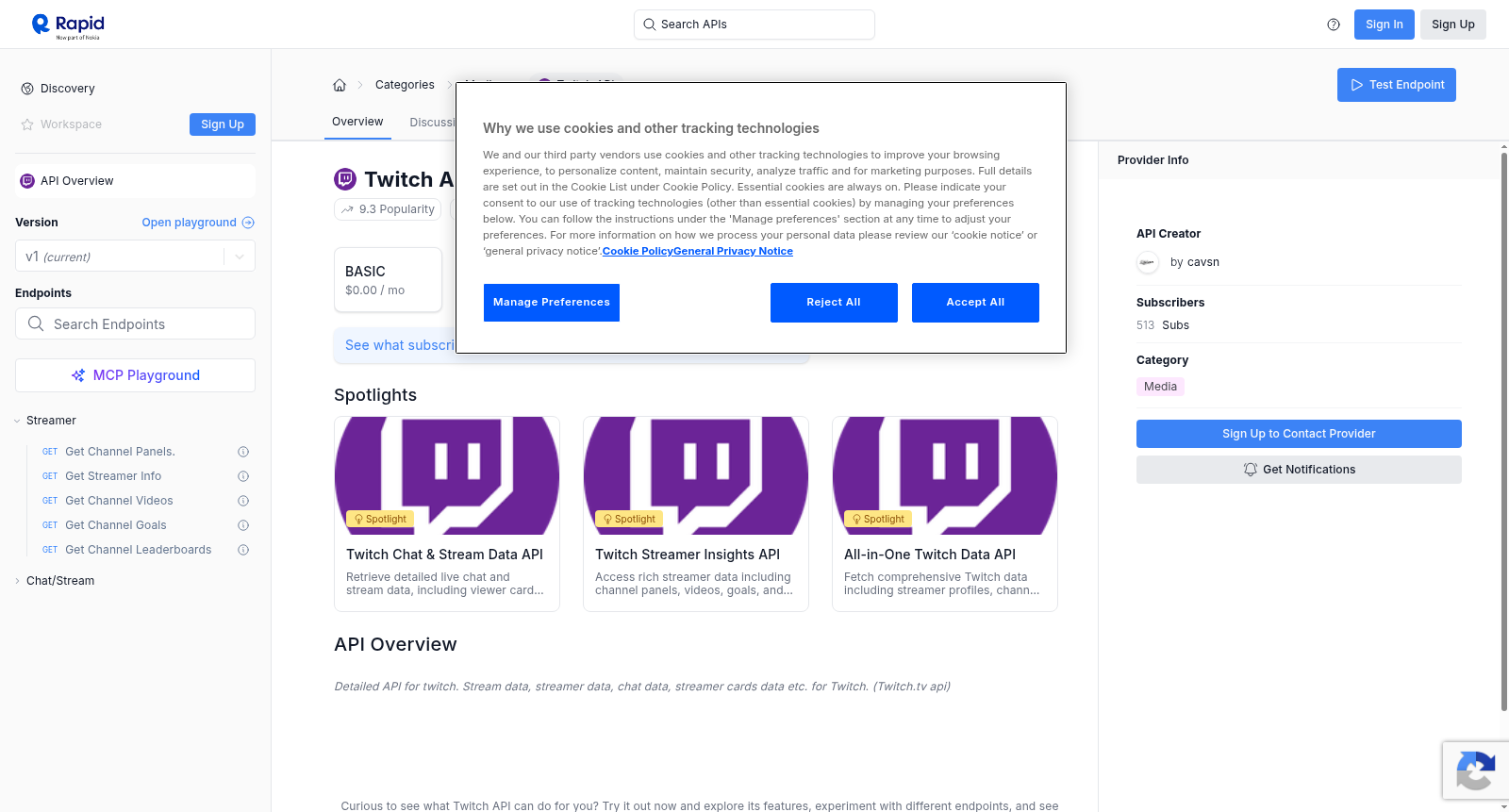Click info icon for Get Channel Goals
This screenshot has height=812, width=1509.
(x=243, y=525)
